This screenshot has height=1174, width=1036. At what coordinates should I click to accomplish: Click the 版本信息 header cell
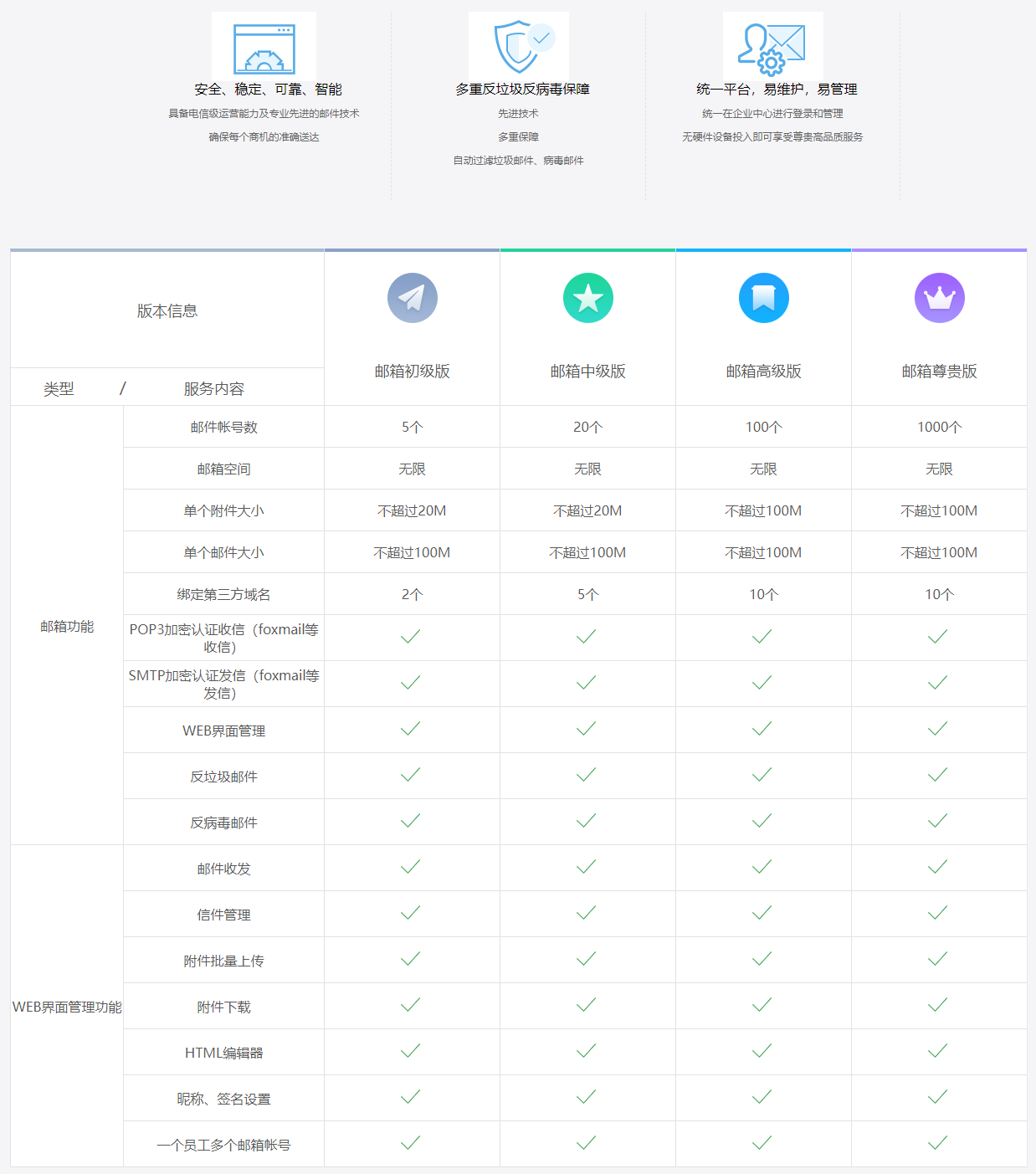(x=167, y=311)
